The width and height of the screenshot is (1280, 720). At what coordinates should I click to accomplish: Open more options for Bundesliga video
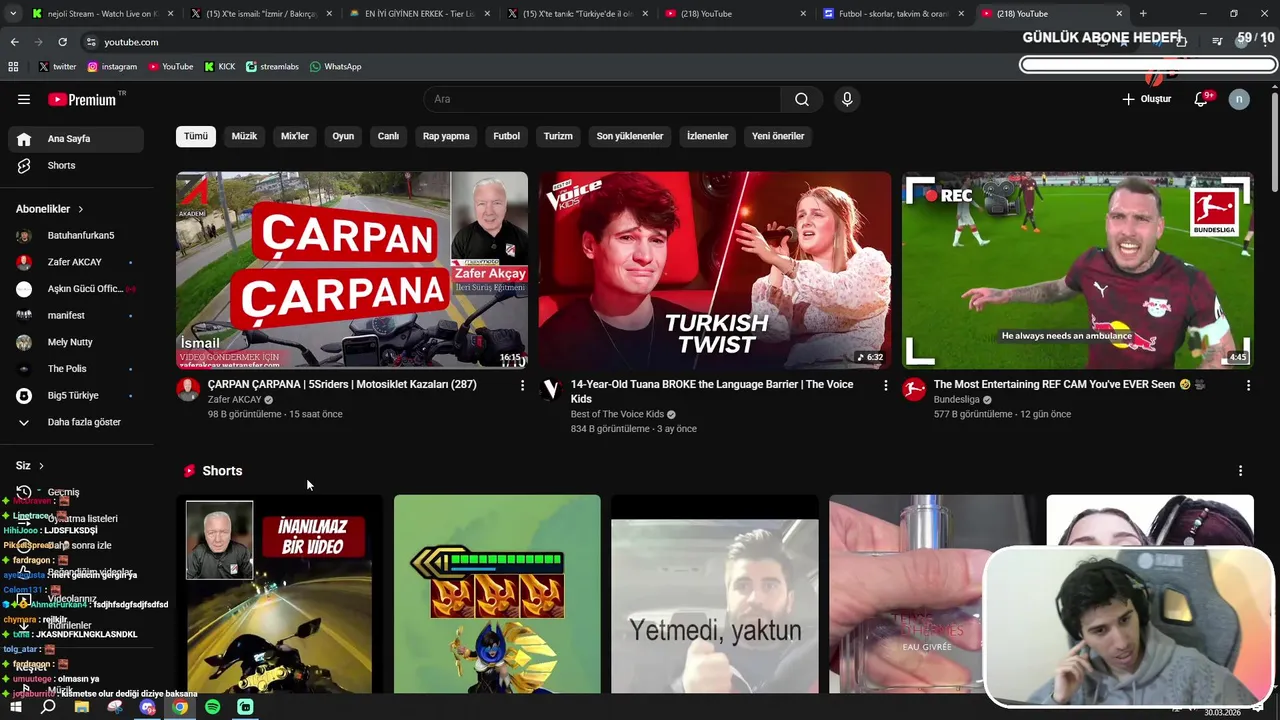pyautogui.click(x=1248, y=385)
